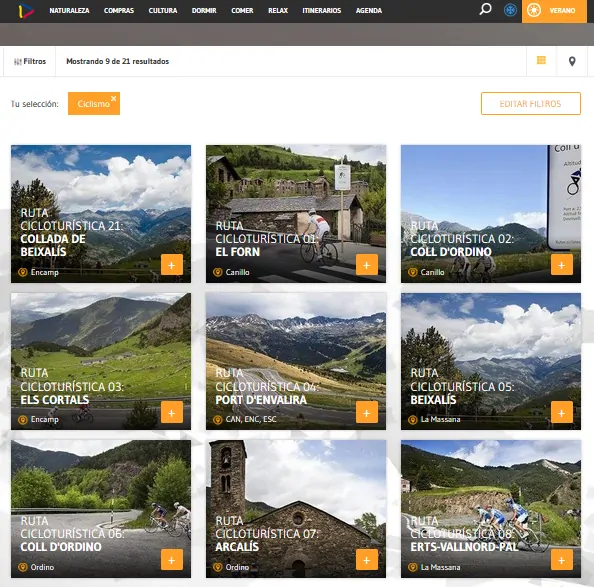
Task: Add El Forn route with plus
Action: click(367, 265)
